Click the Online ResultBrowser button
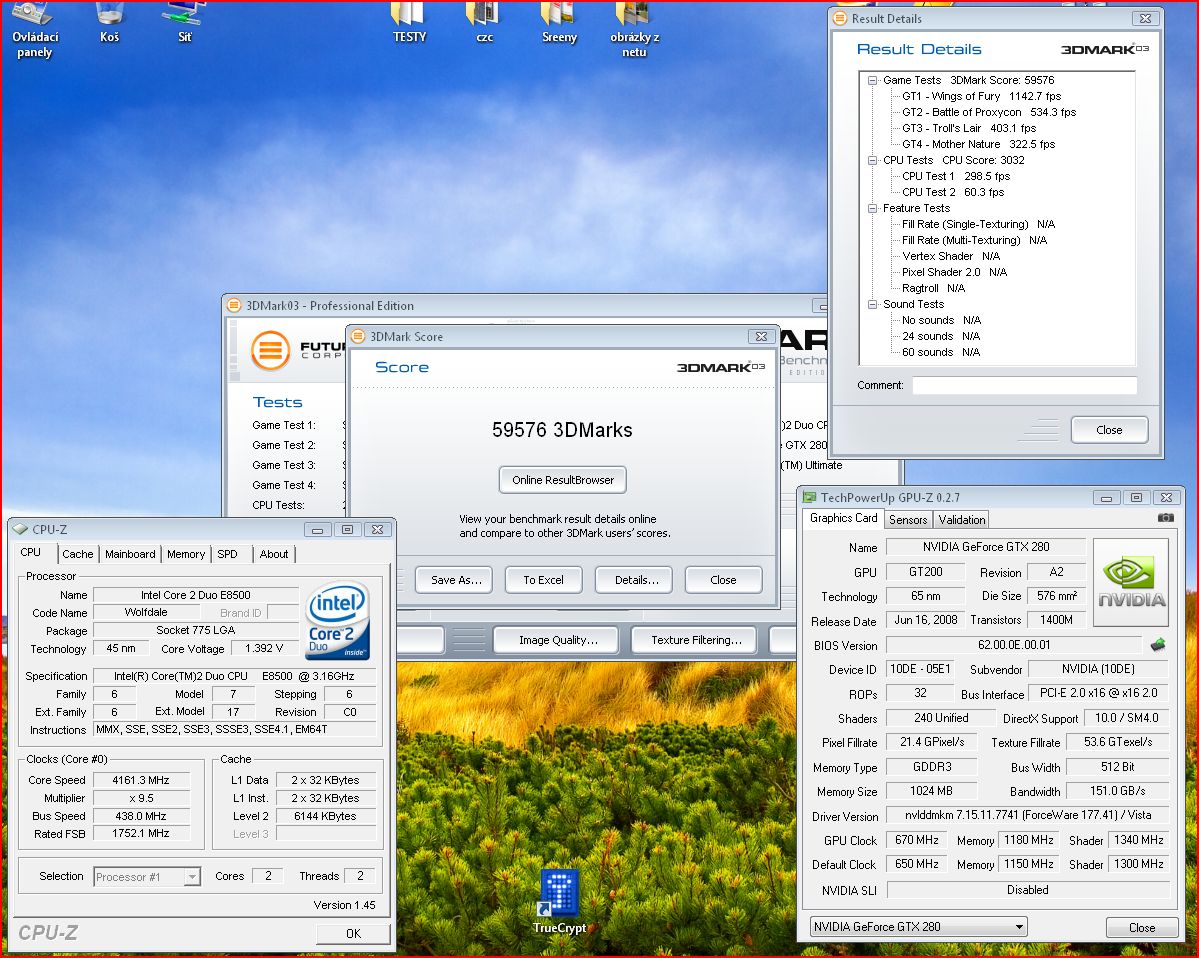 (x=562, y=480)
